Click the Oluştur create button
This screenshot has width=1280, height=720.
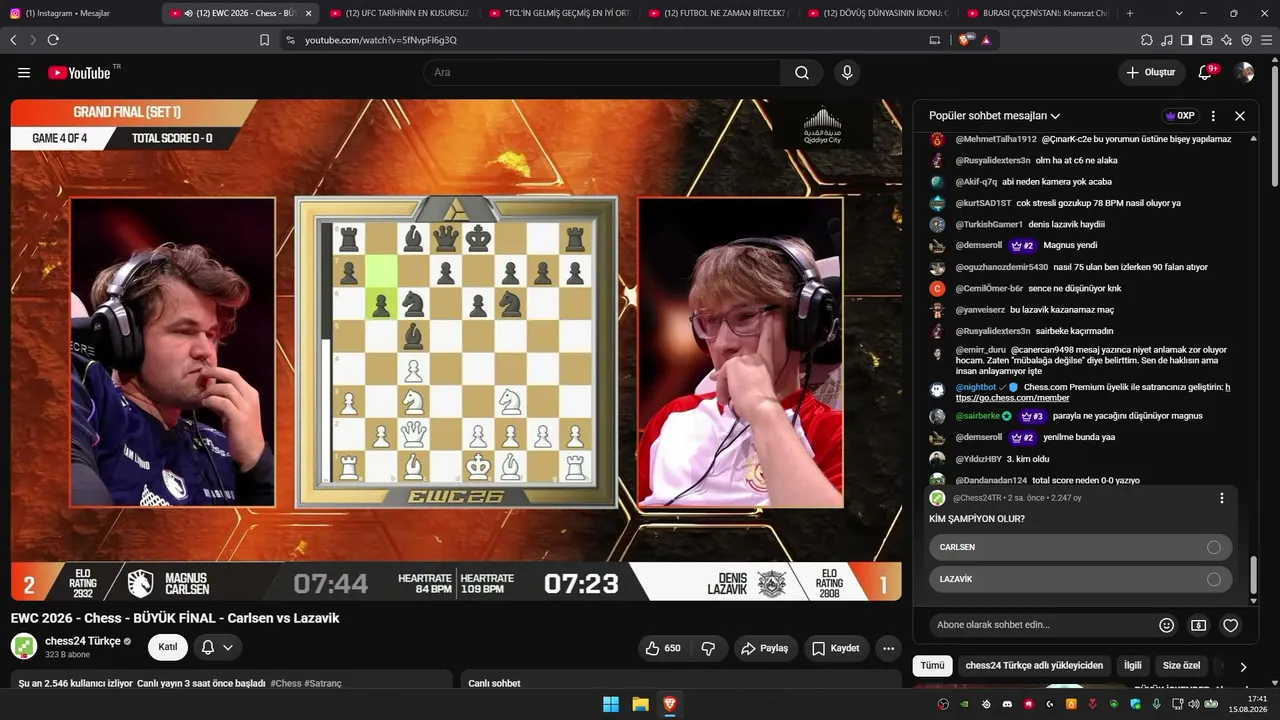[1151, 73]
